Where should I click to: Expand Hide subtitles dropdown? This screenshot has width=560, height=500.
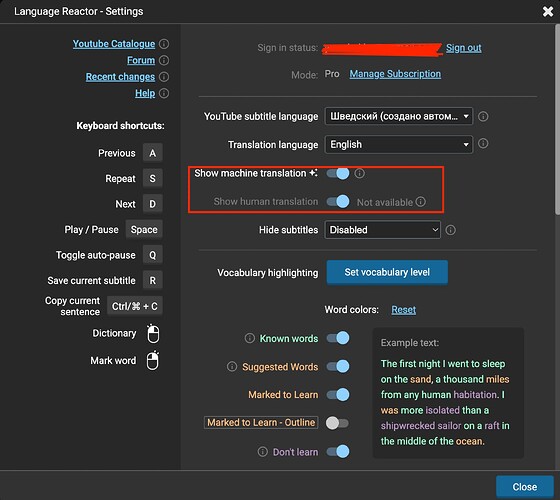pyautogui.click(x=382, y=230)
